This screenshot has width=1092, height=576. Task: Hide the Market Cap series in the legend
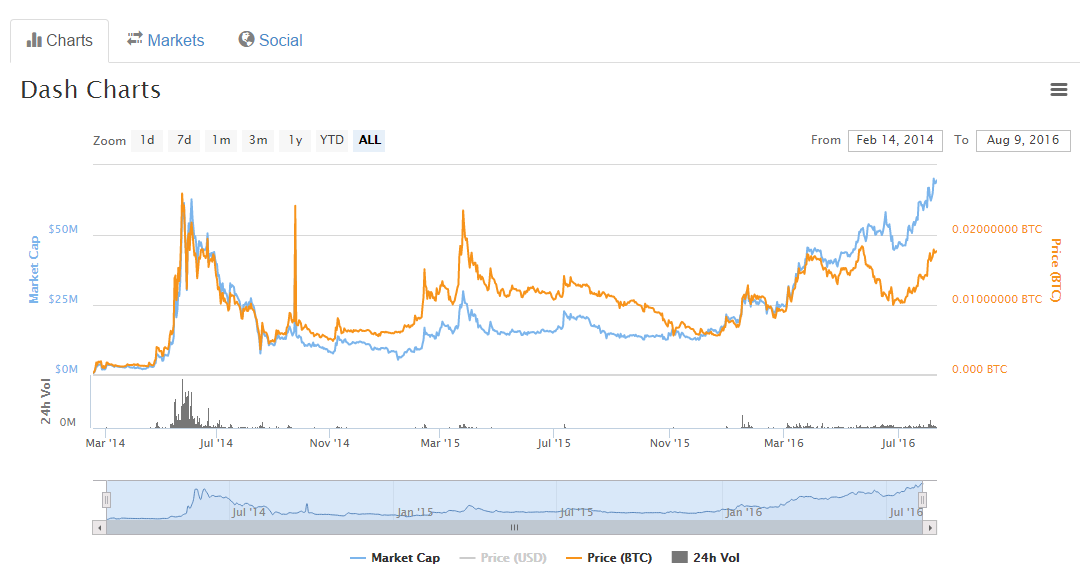click(x=395, y=557)
